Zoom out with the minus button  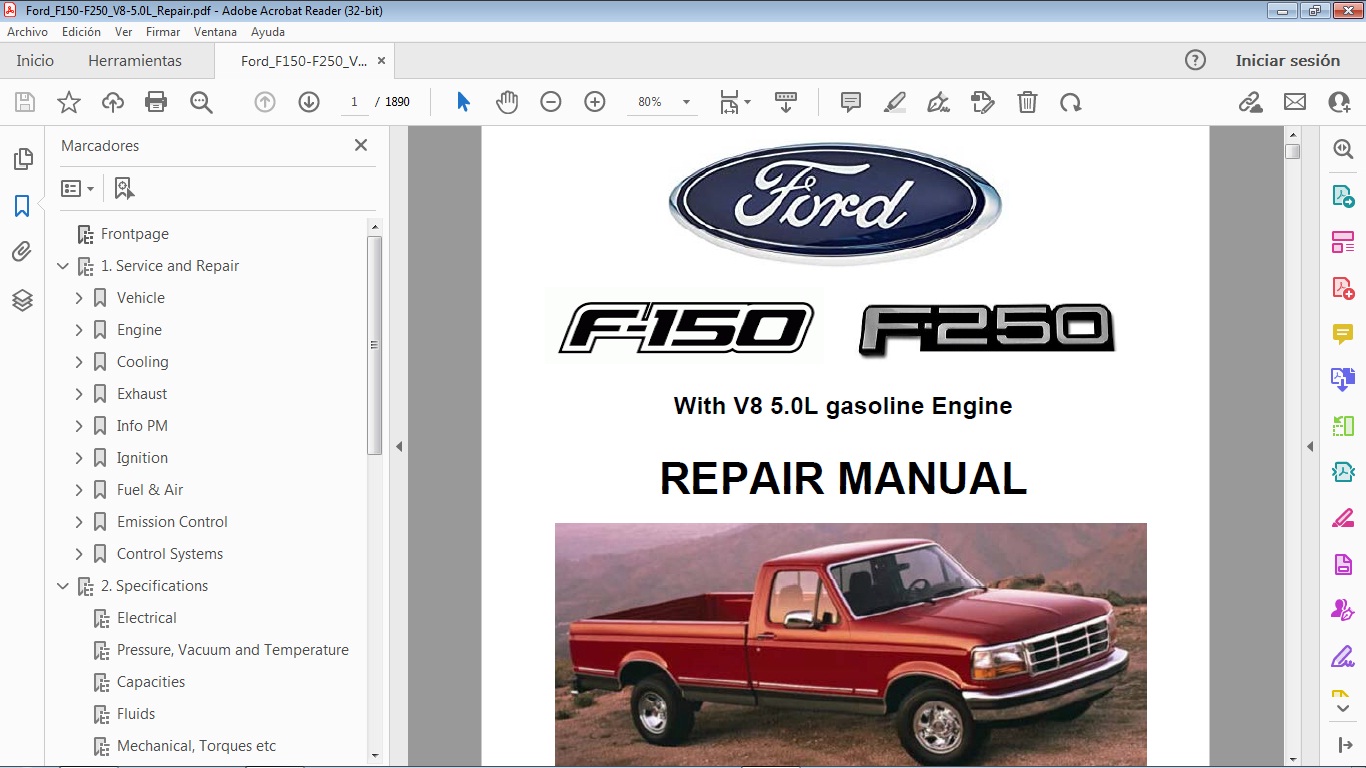point(551,102)
